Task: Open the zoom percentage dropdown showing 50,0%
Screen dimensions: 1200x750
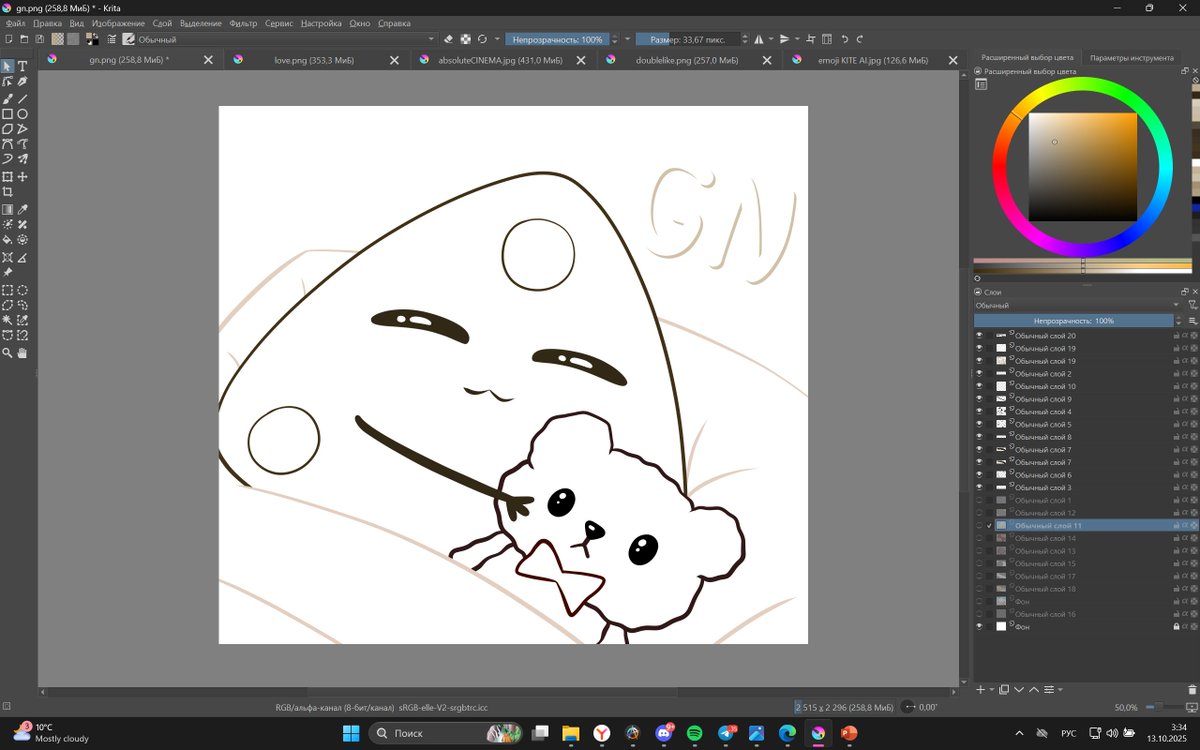Action: pos(1126,707)
